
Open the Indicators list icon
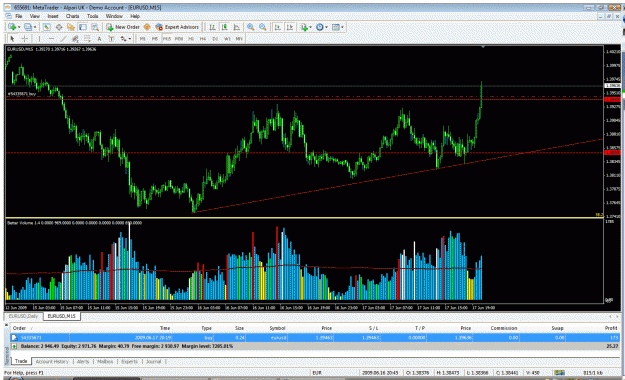coord(304,27)
